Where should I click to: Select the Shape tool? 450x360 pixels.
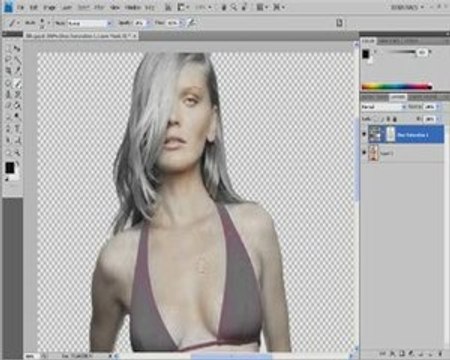pos(17,140)
